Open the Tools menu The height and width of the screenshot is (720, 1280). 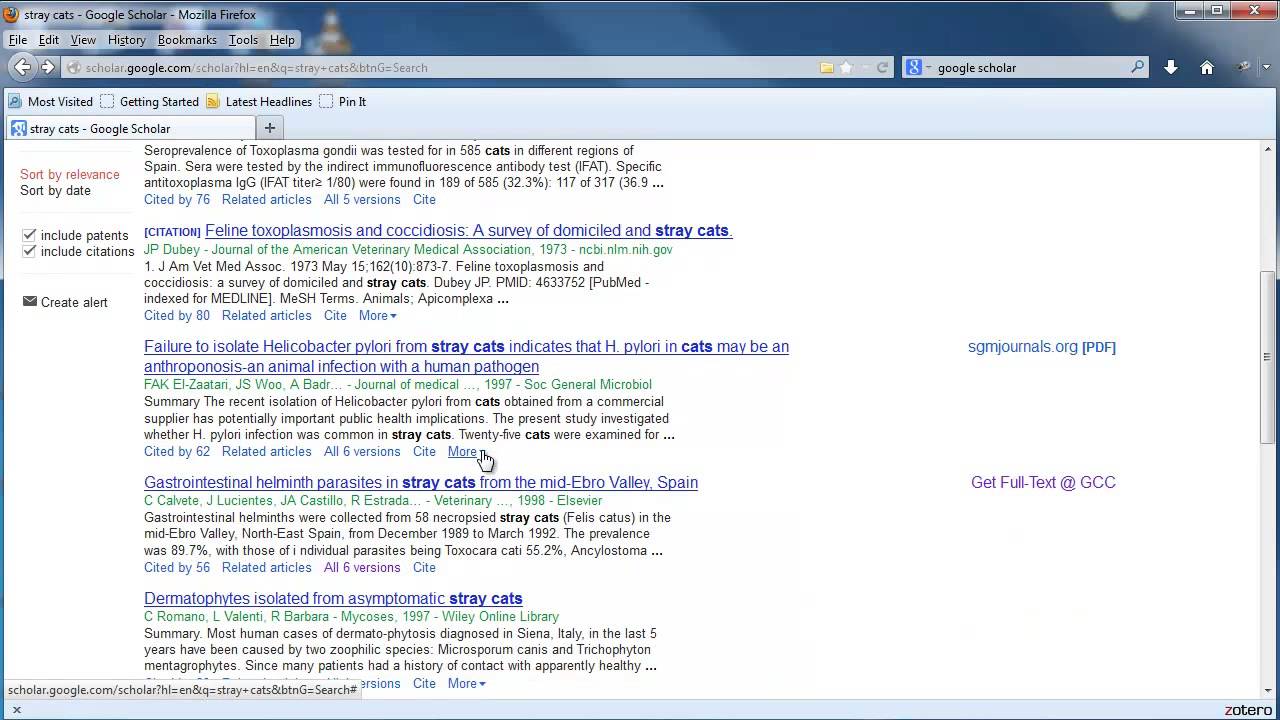click(x=243, y=40)
